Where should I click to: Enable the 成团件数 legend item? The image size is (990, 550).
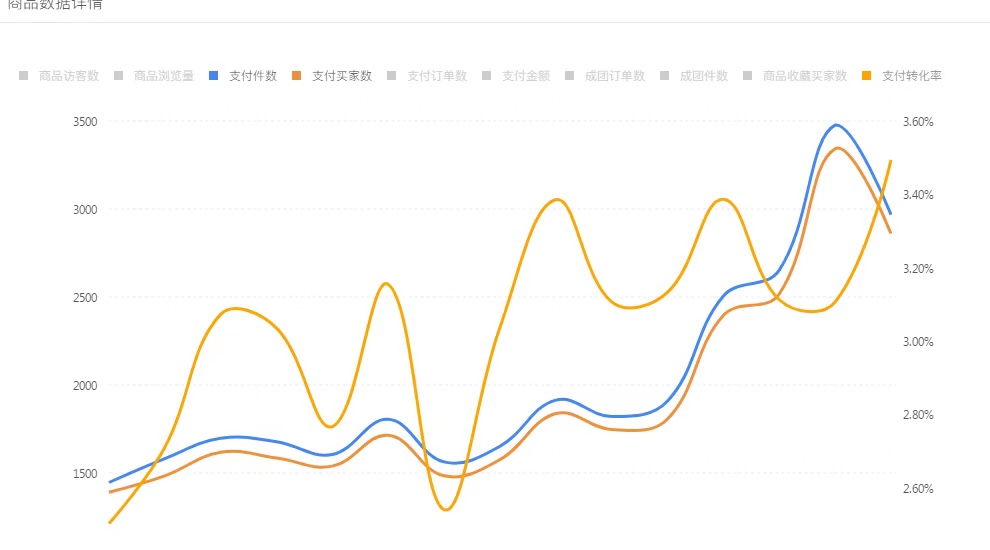pos(703,76)
